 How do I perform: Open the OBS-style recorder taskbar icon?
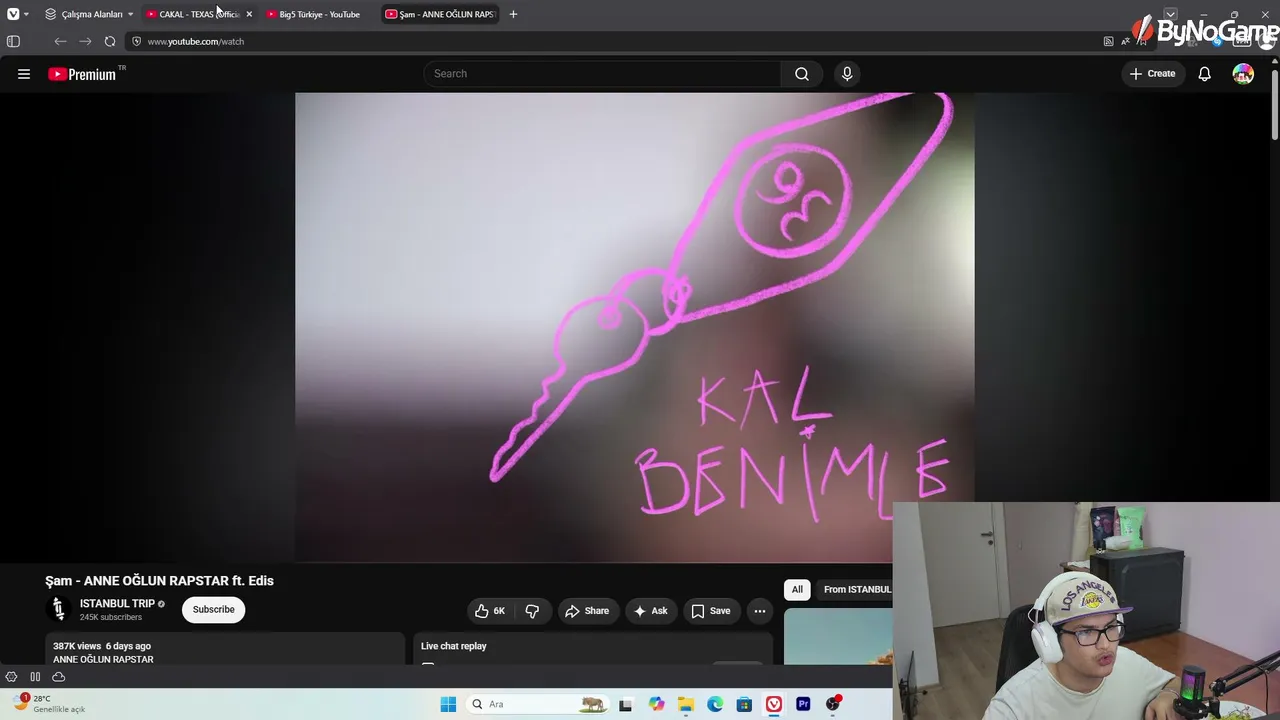[833, 704]
